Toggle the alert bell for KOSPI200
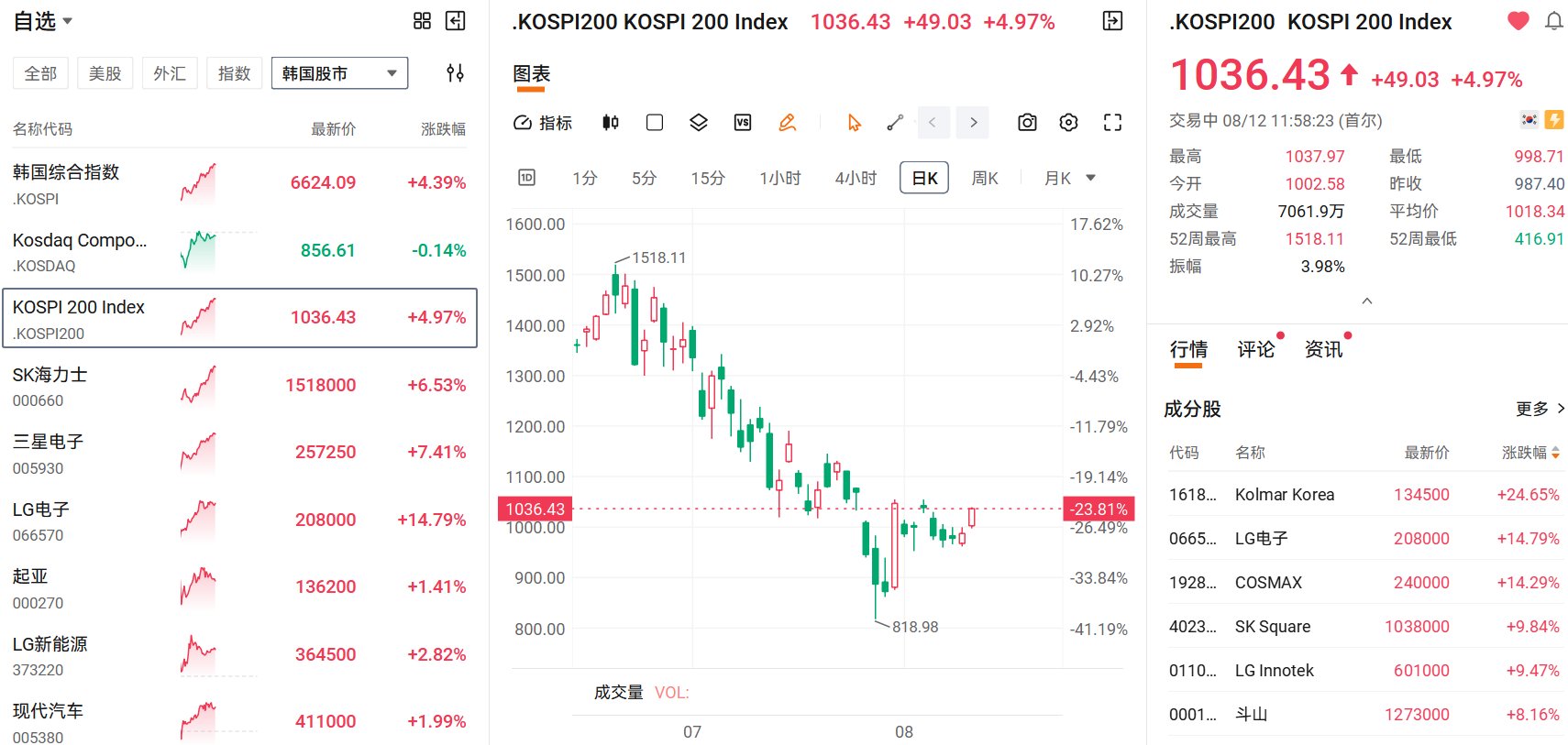This screenshot has width=1568, height=745. 1554,21
